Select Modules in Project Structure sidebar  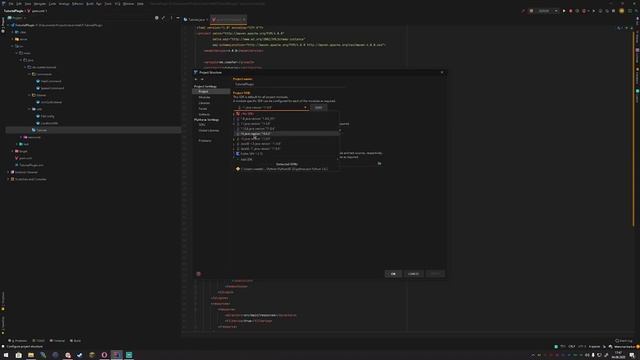point(204,97)
